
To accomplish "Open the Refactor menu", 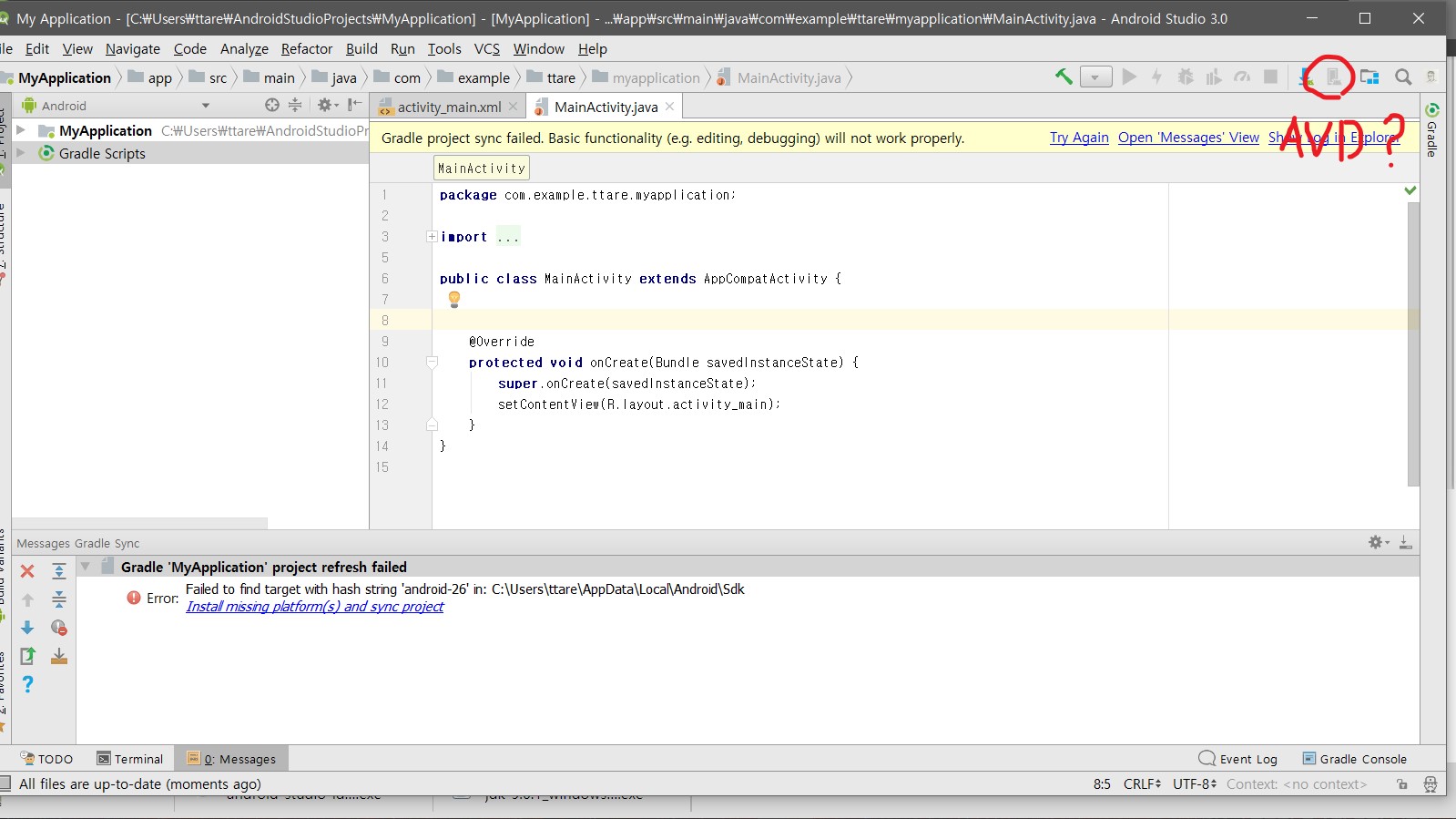I will [307, 48].
